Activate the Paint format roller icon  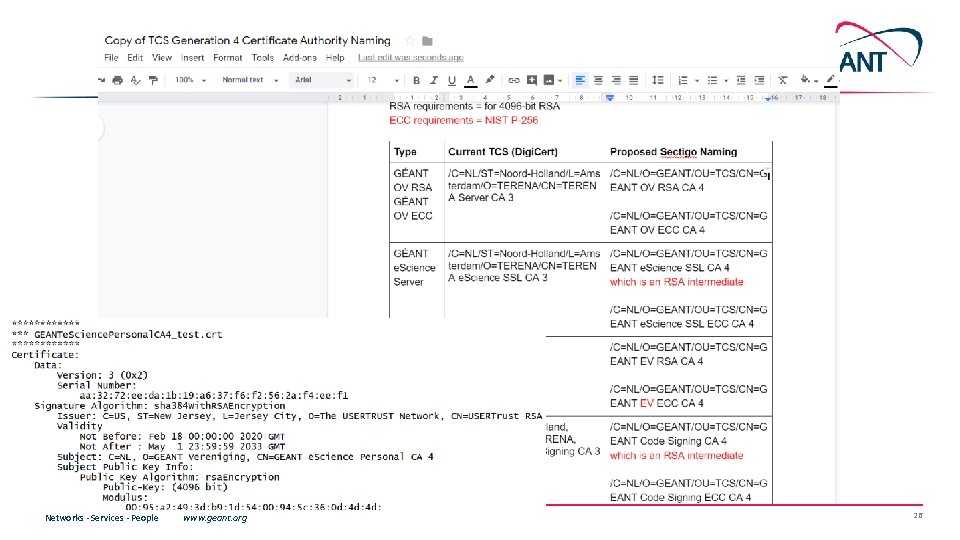[x=153, y=80]
